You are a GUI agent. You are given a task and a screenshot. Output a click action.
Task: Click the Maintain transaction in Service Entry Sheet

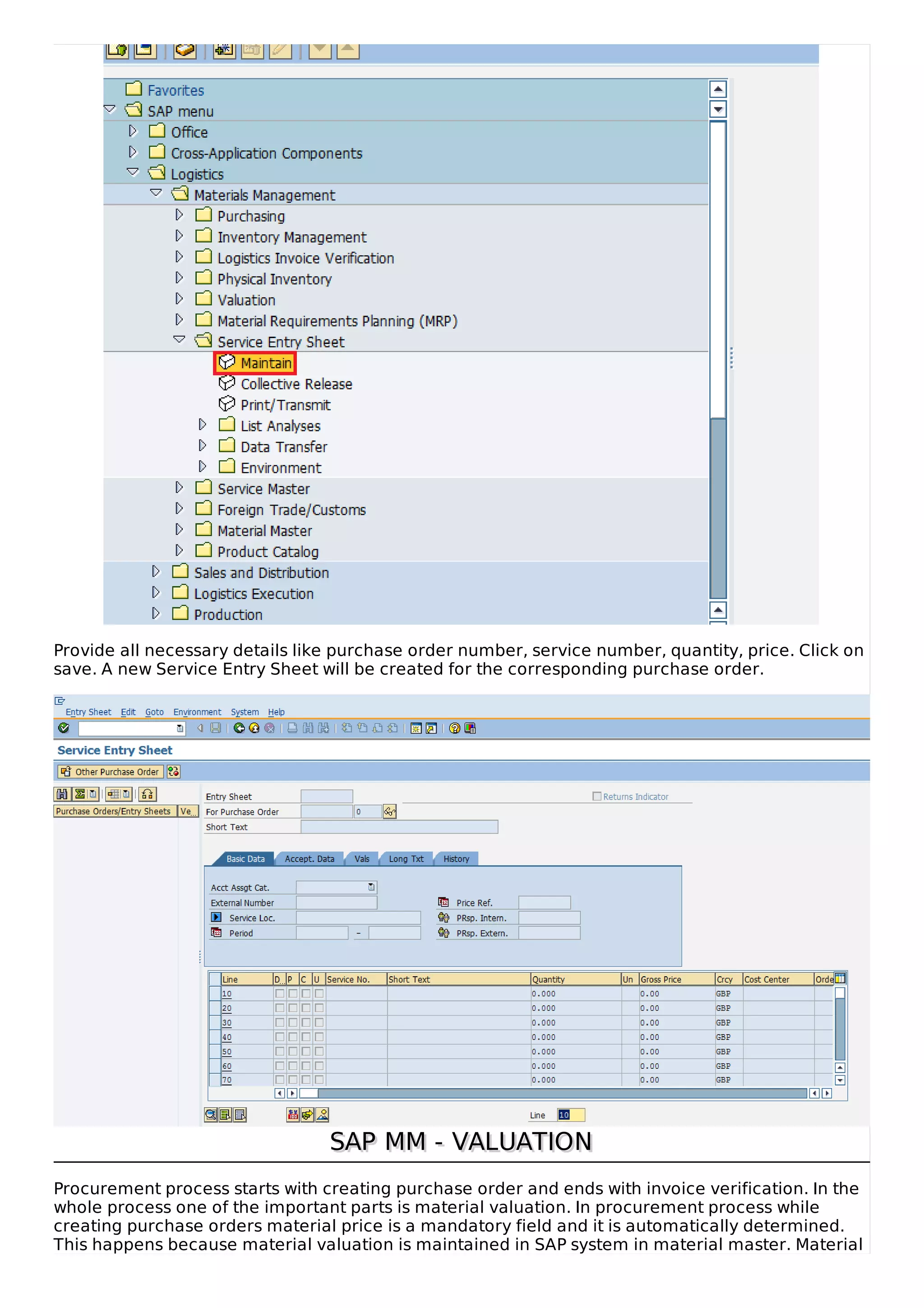[255, 363]
